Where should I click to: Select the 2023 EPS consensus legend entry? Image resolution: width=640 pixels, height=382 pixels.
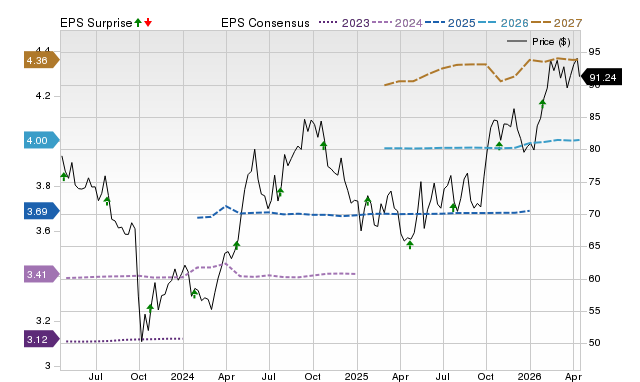[x=344, y=23]
